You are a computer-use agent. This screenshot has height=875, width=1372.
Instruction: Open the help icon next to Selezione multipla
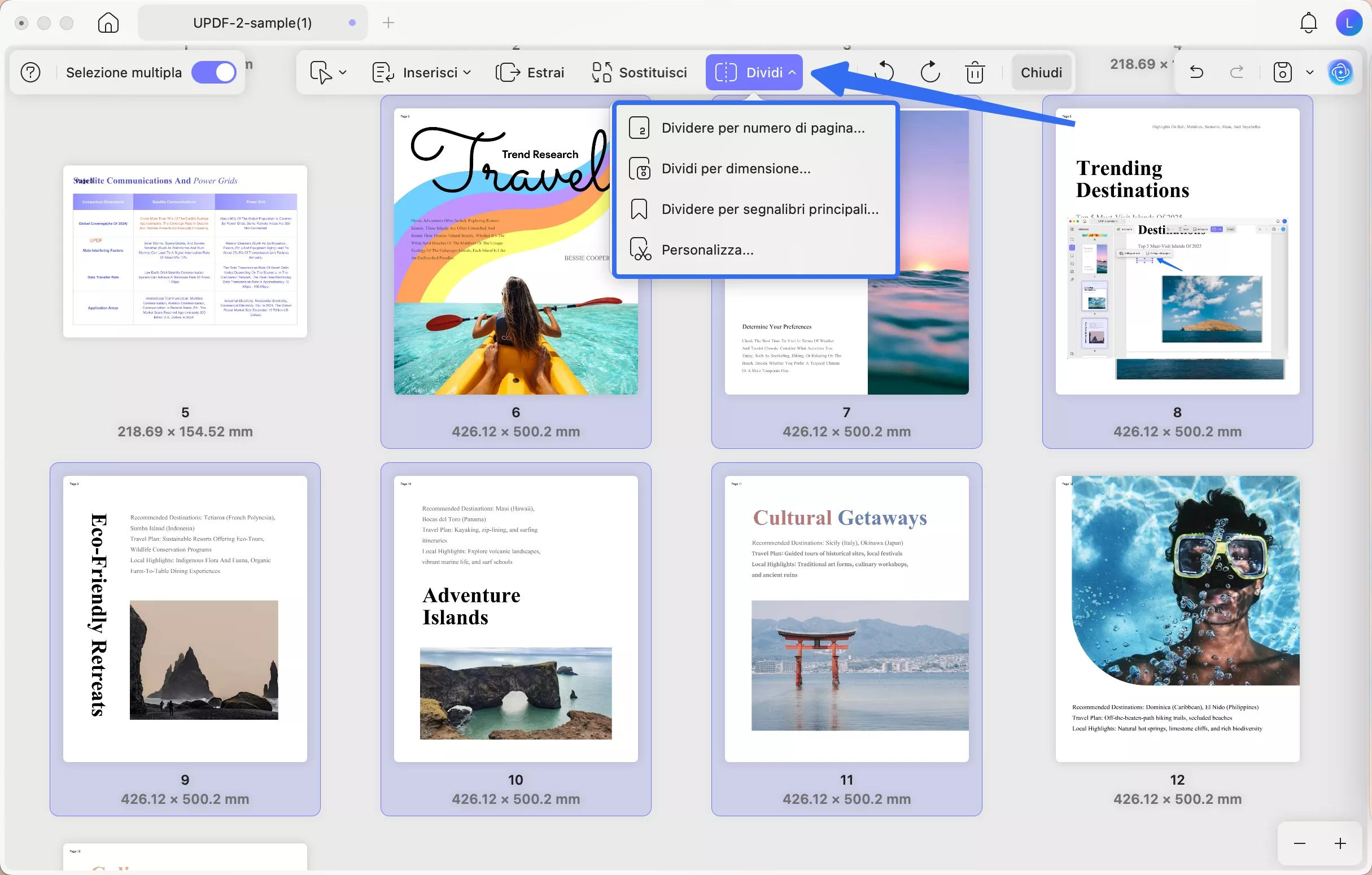30,72
